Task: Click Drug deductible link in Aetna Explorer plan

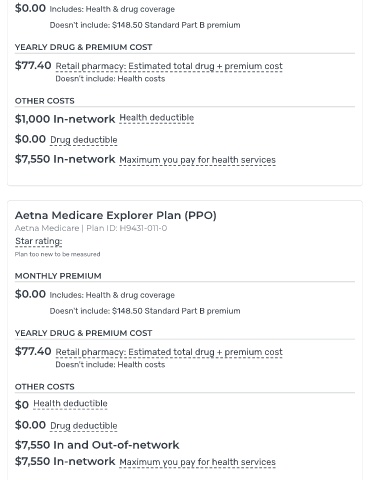Action: click(83, 426)
